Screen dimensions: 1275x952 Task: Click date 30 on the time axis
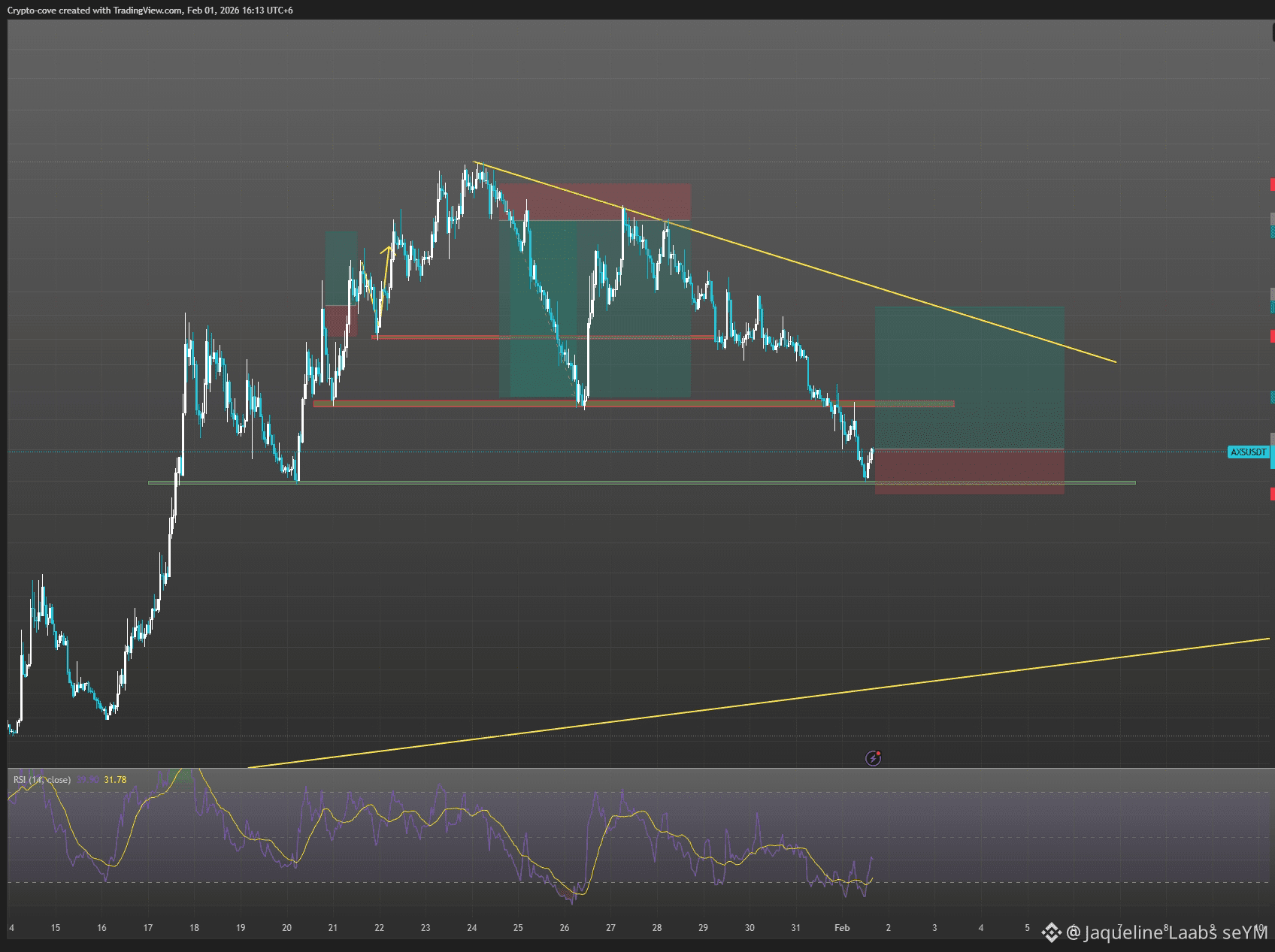750,928
